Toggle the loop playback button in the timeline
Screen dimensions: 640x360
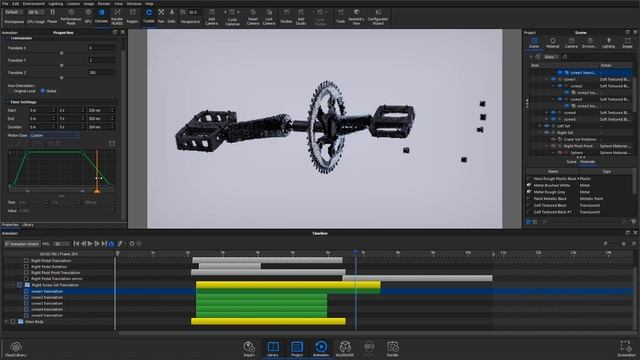[111, 244]
